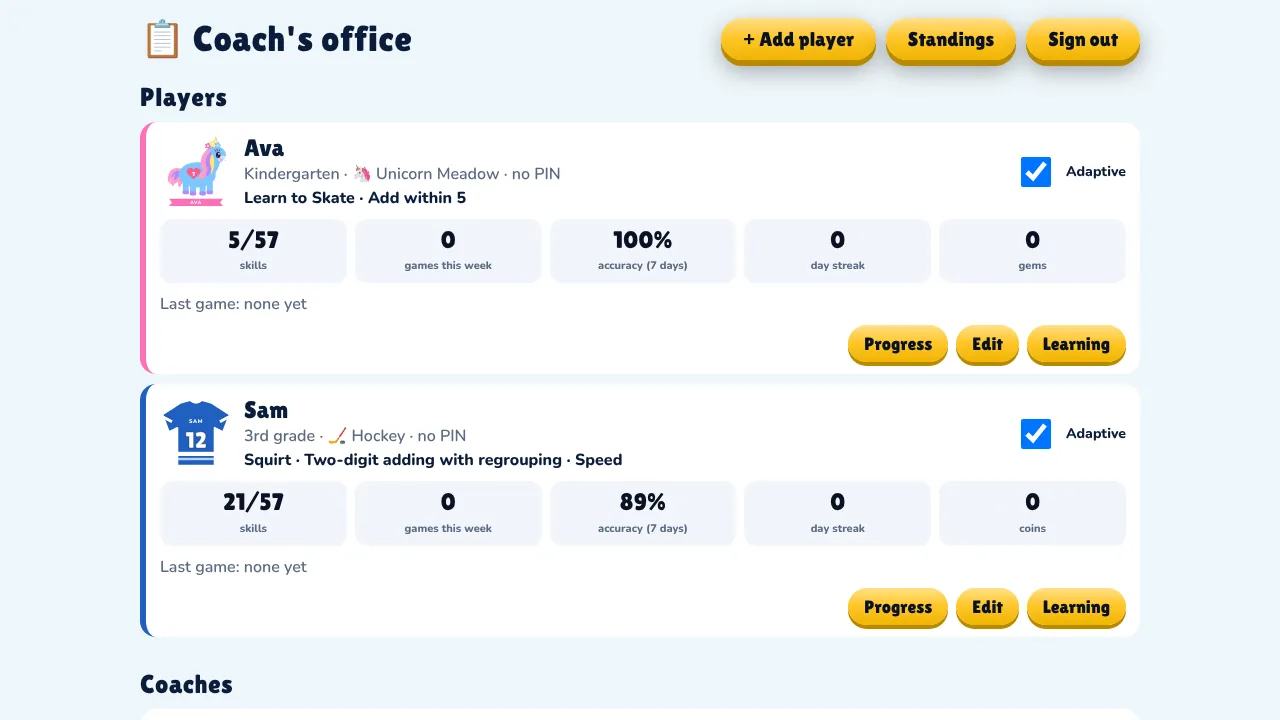Click Sam's coins count tile
1280x720 pixels.
coord(1032,513)
